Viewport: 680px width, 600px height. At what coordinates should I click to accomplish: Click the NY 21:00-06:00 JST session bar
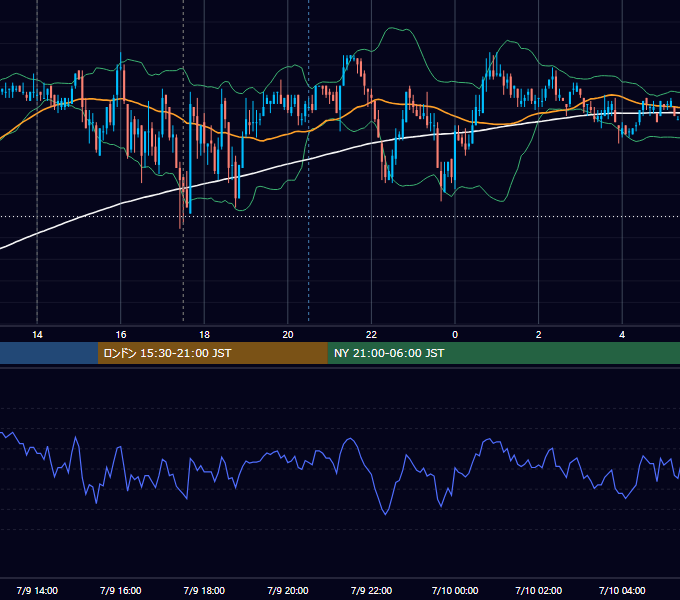(x=503, y=353)
